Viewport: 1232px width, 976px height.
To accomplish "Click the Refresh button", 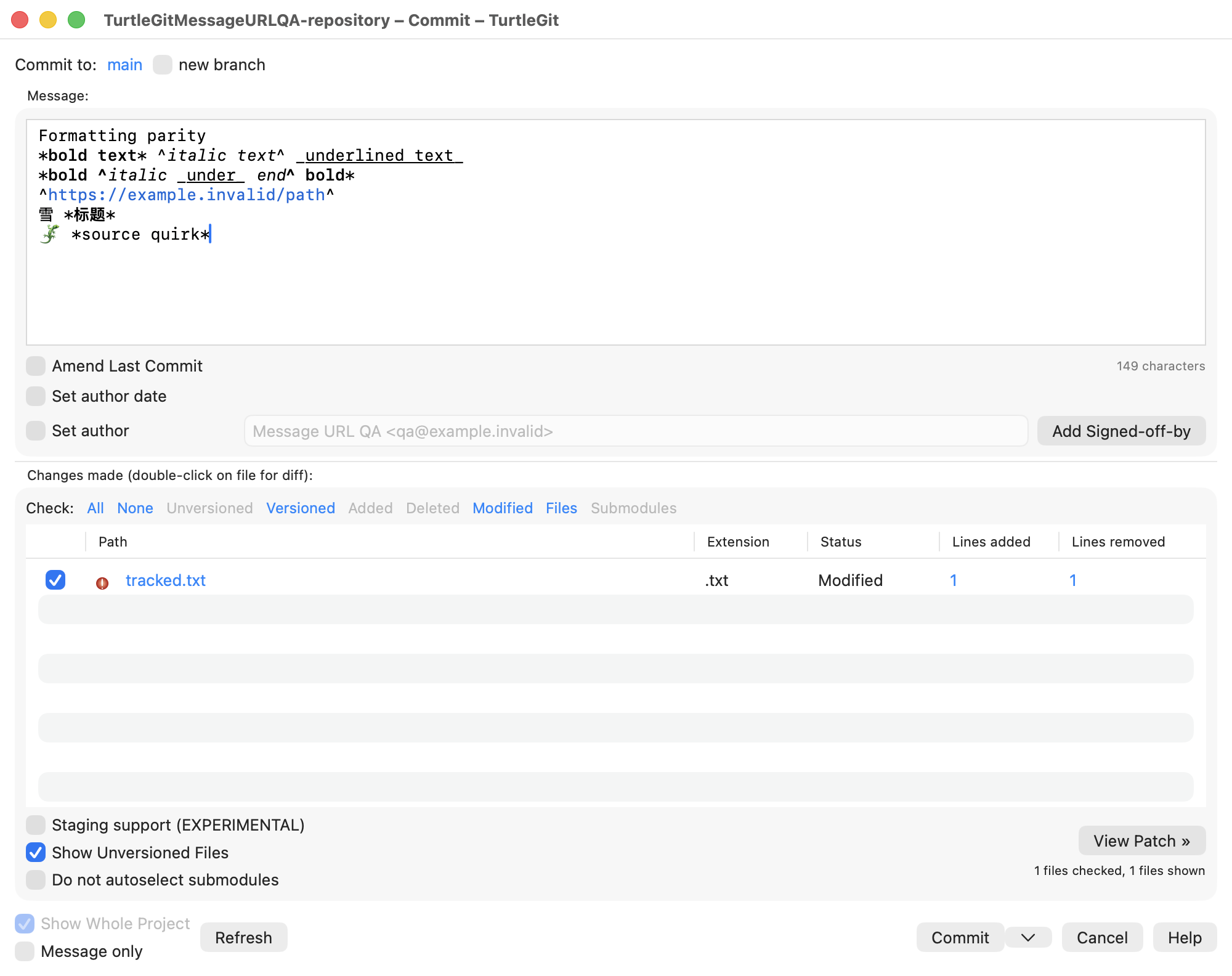I will point(243,937).
